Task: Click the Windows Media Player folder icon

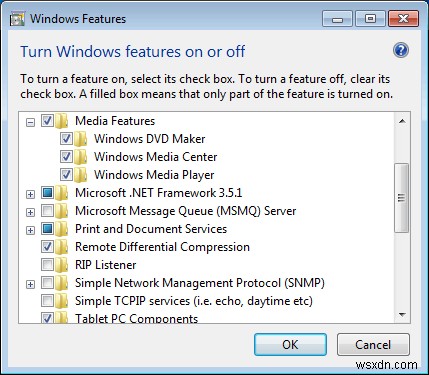Action: (x=80, y=175)
